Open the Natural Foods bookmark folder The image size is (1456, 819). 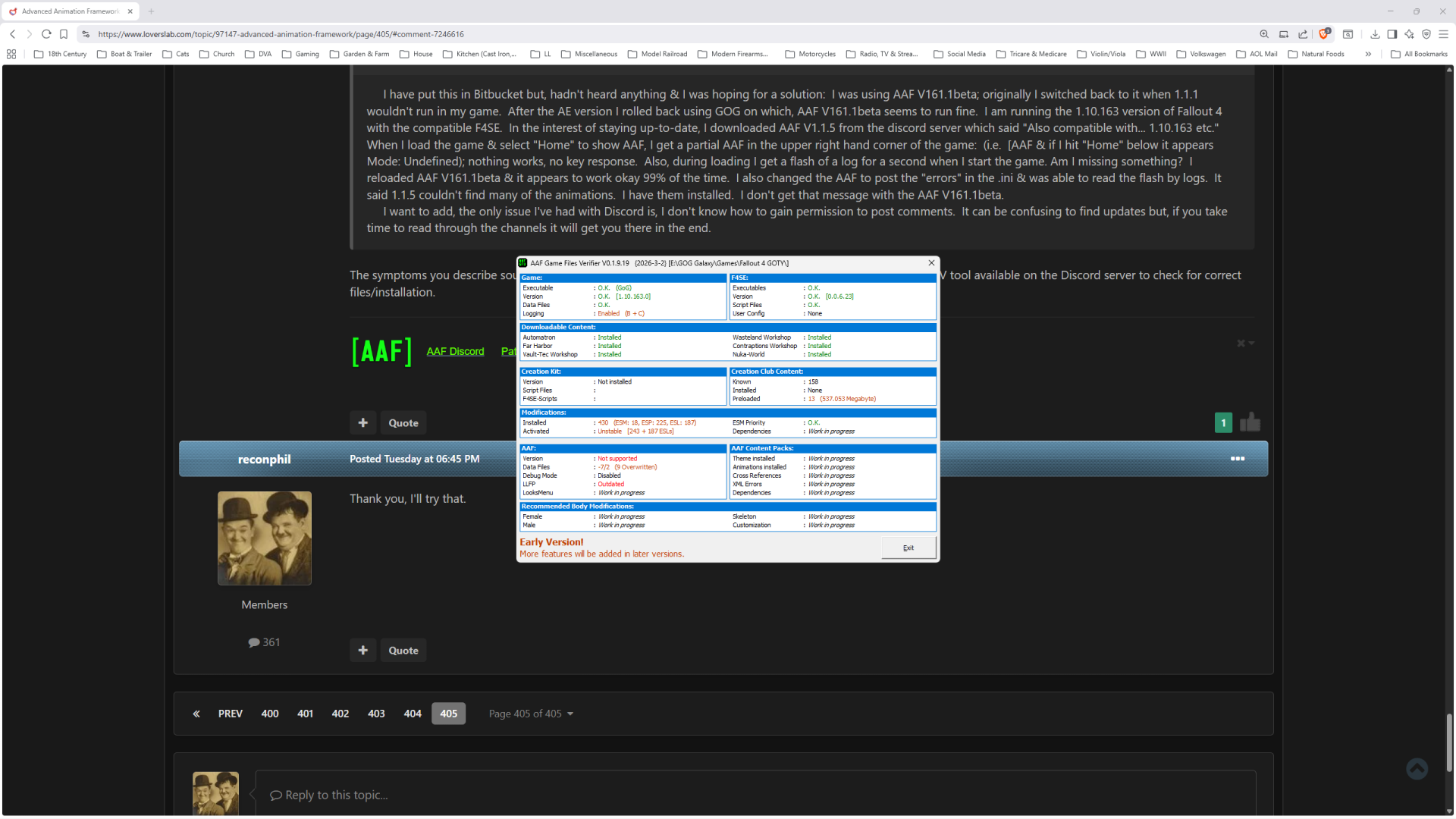(x=1316, y=54)
